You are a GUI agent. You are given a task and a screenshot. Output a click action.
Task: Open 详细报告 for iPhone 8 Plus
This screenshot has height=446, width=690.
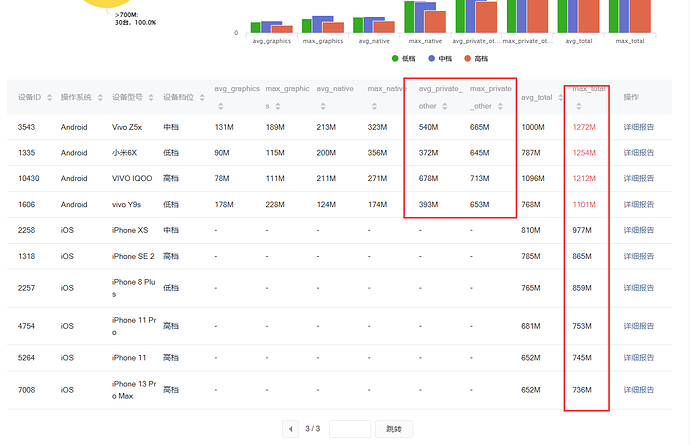pos(639,288)
